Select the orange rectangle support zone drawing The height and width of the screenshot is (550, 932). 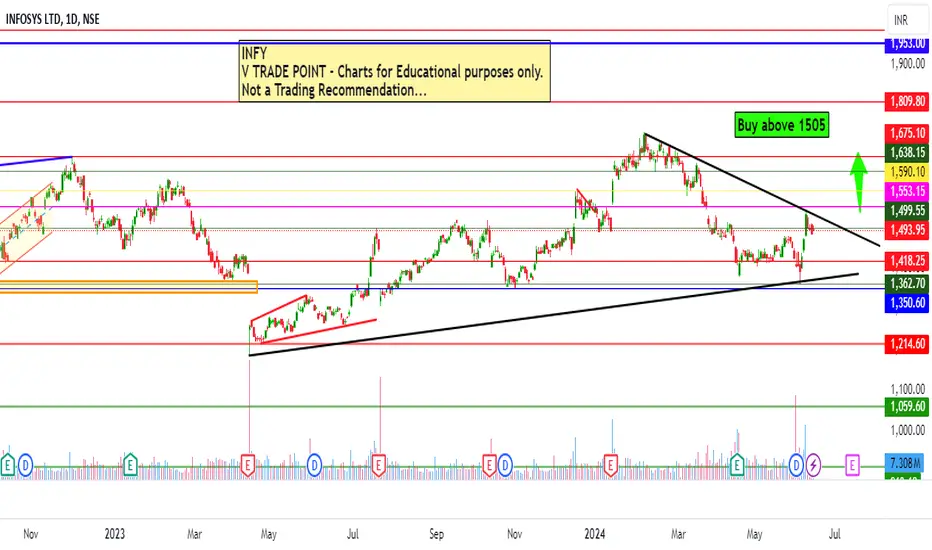pos(128,287)
